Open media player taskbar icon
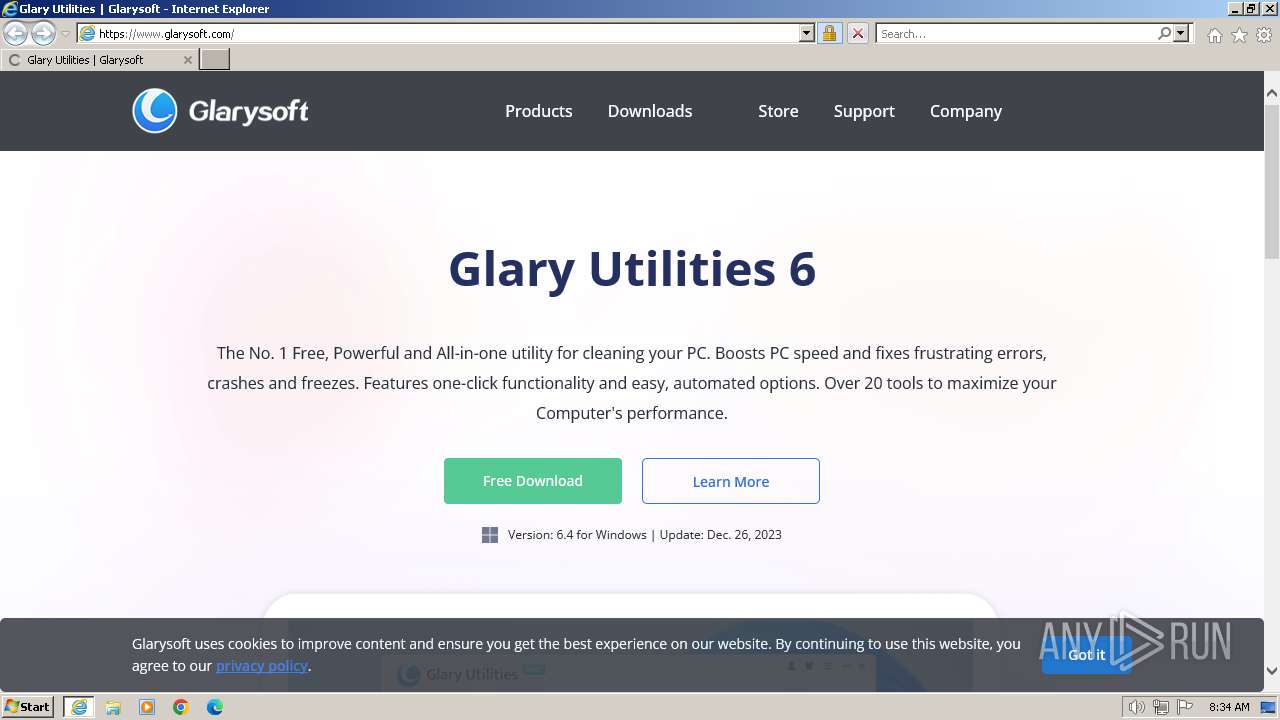The width and height of the screenshot is (1280, 720). click(147, 707)
